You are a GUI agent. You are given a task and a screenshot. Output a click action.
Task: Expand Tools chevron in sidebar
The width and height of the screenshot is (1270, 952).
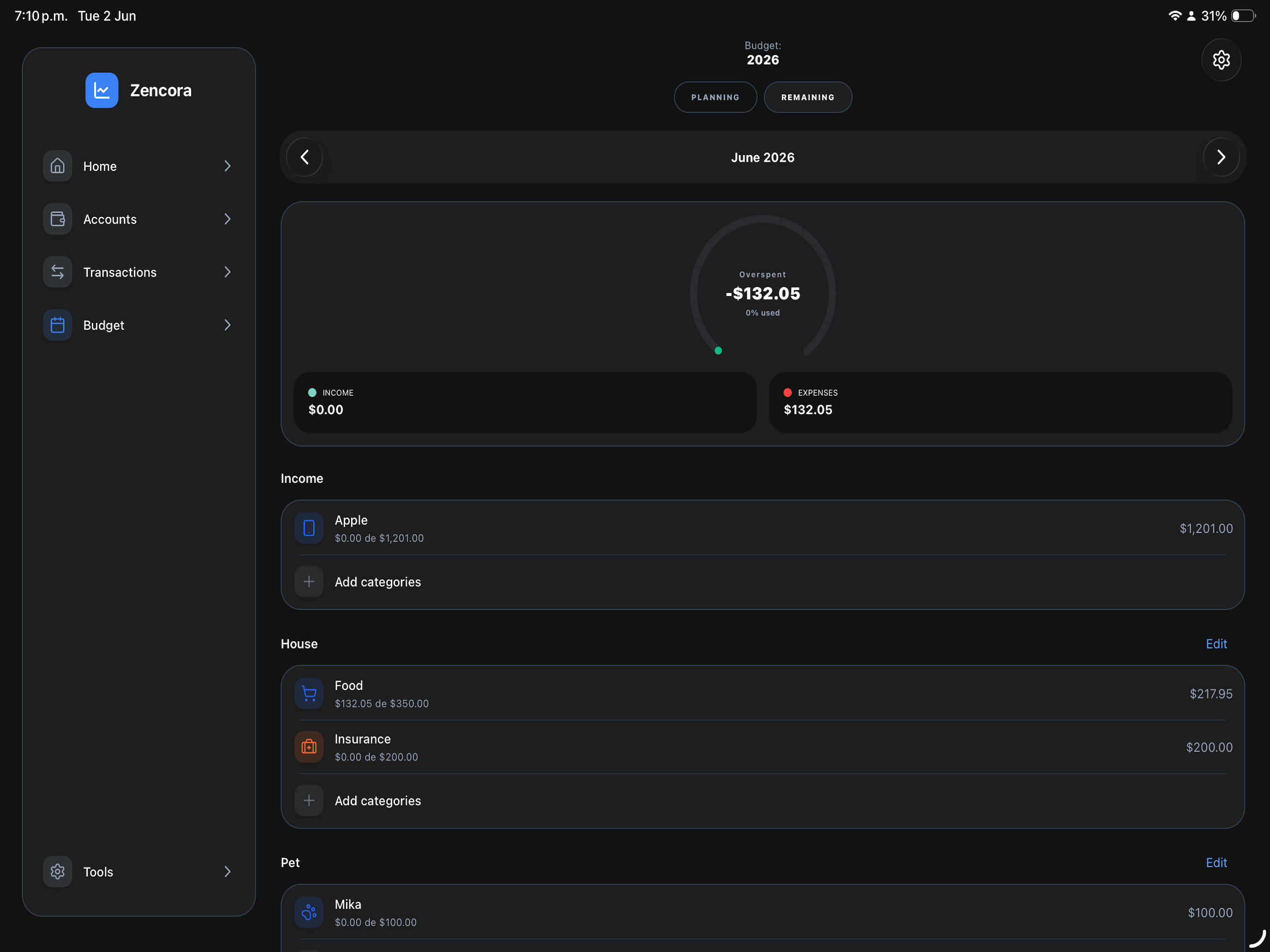[x=228, y=872]
